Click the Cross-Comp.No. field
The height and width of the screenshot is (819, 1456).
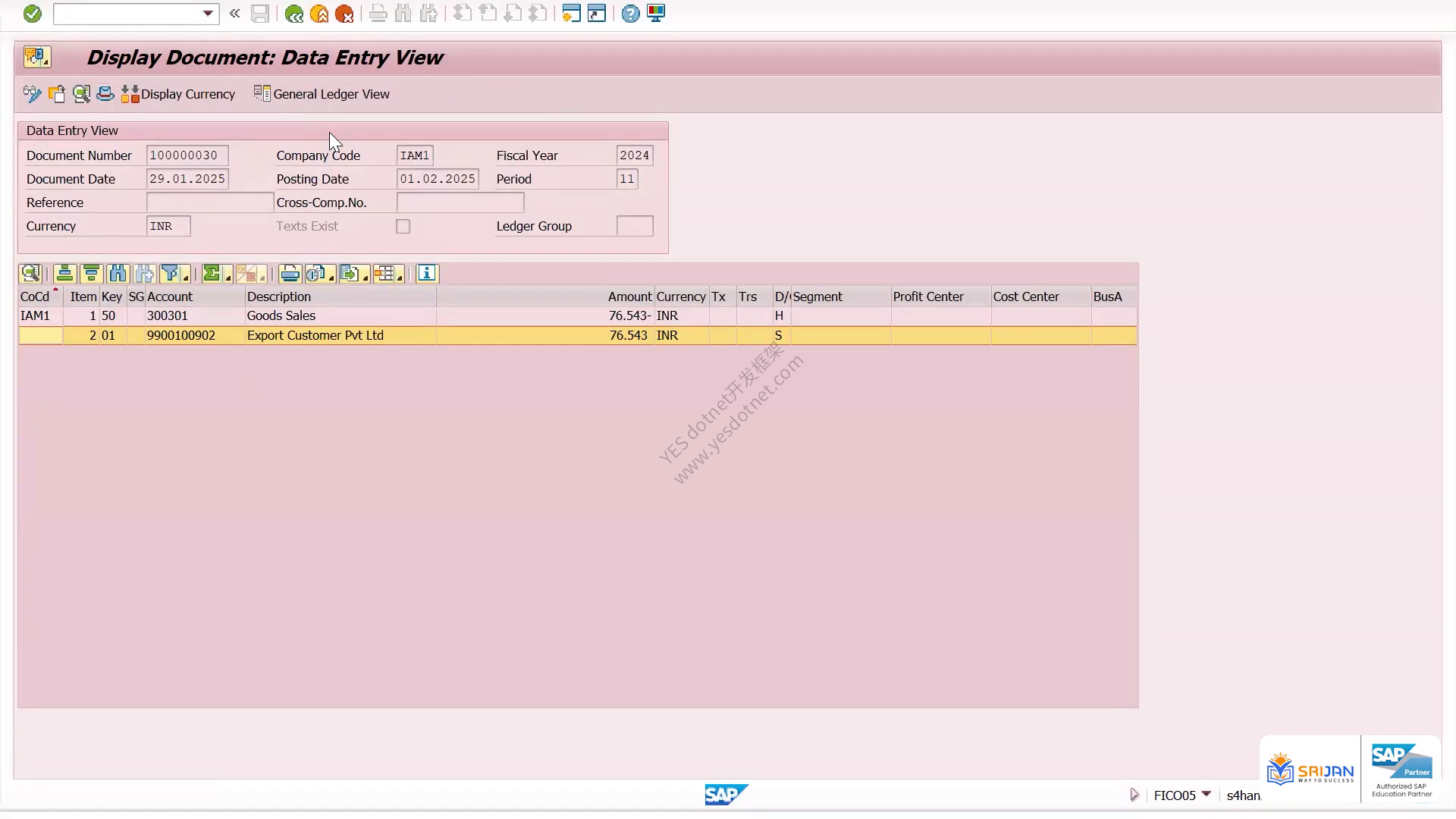(460, 202)
